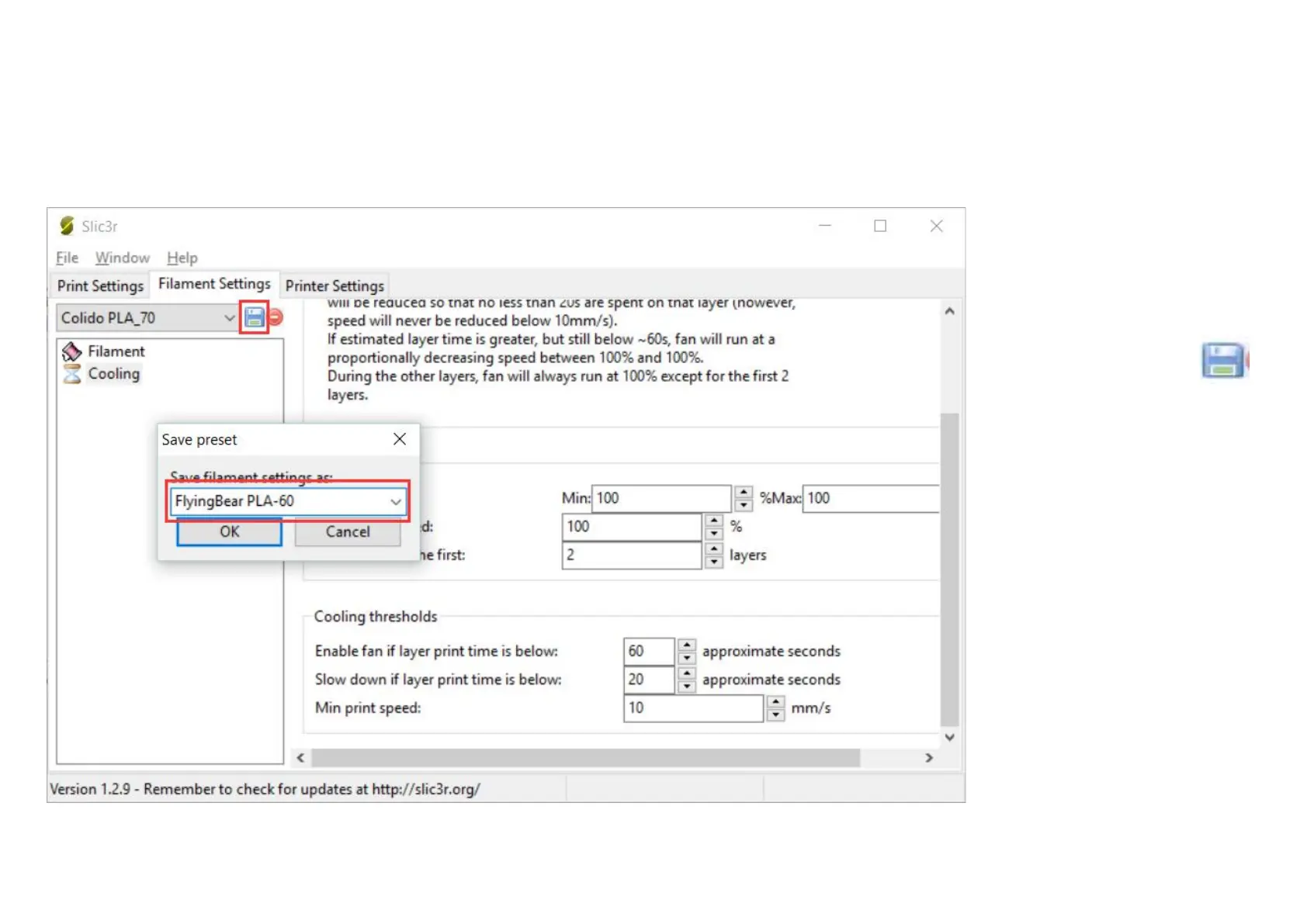Open the Printer Settings tab
Image resolution: width=1307 pixels, height=924 pixels.
click(x=335, y=286)
